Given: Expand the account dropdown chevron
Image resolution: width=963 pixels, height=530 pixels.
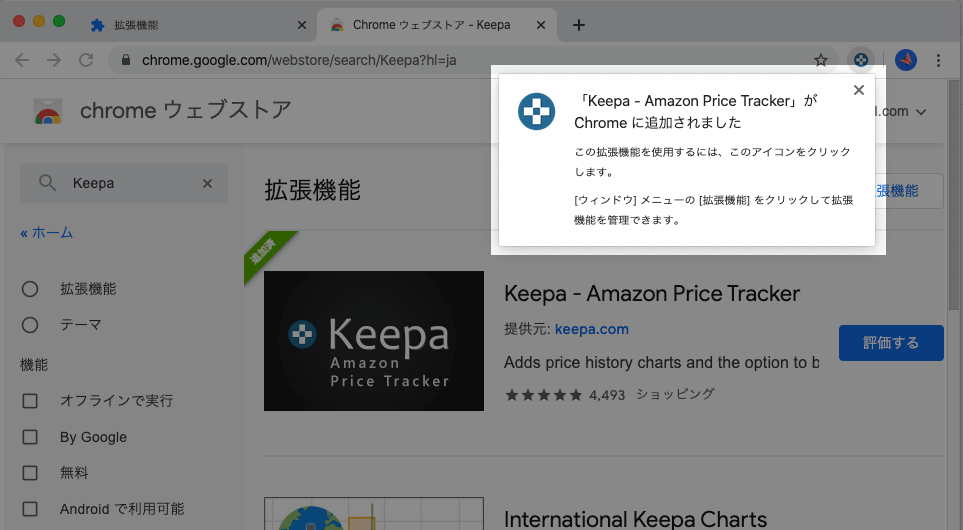Looking at the screenshot, I should click(x=921, y=112).
